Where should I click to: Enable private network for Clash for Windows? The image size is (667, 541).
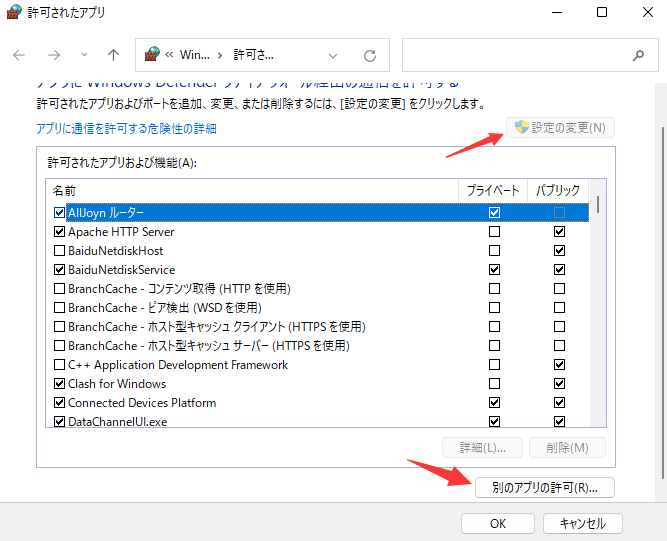tap(494, 384)
